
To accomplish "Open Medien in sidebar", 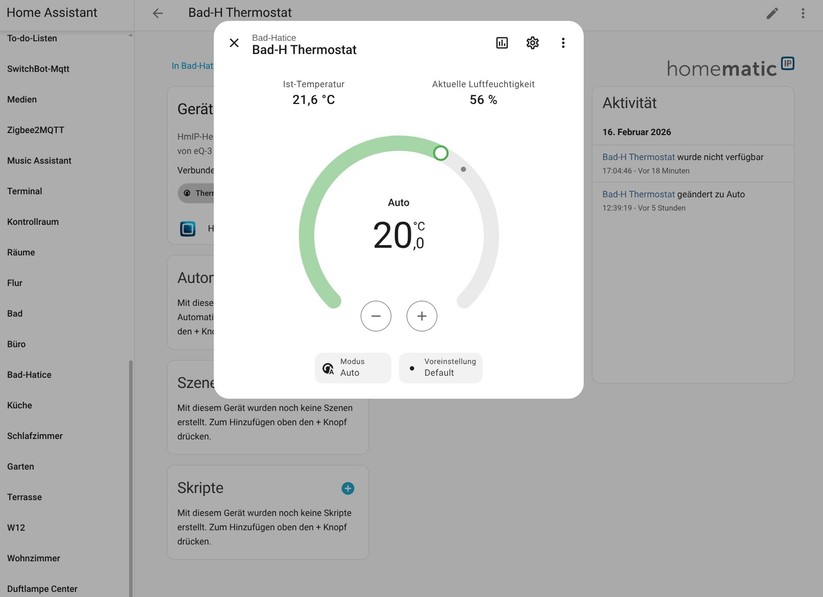I will [x=22, y=99].
